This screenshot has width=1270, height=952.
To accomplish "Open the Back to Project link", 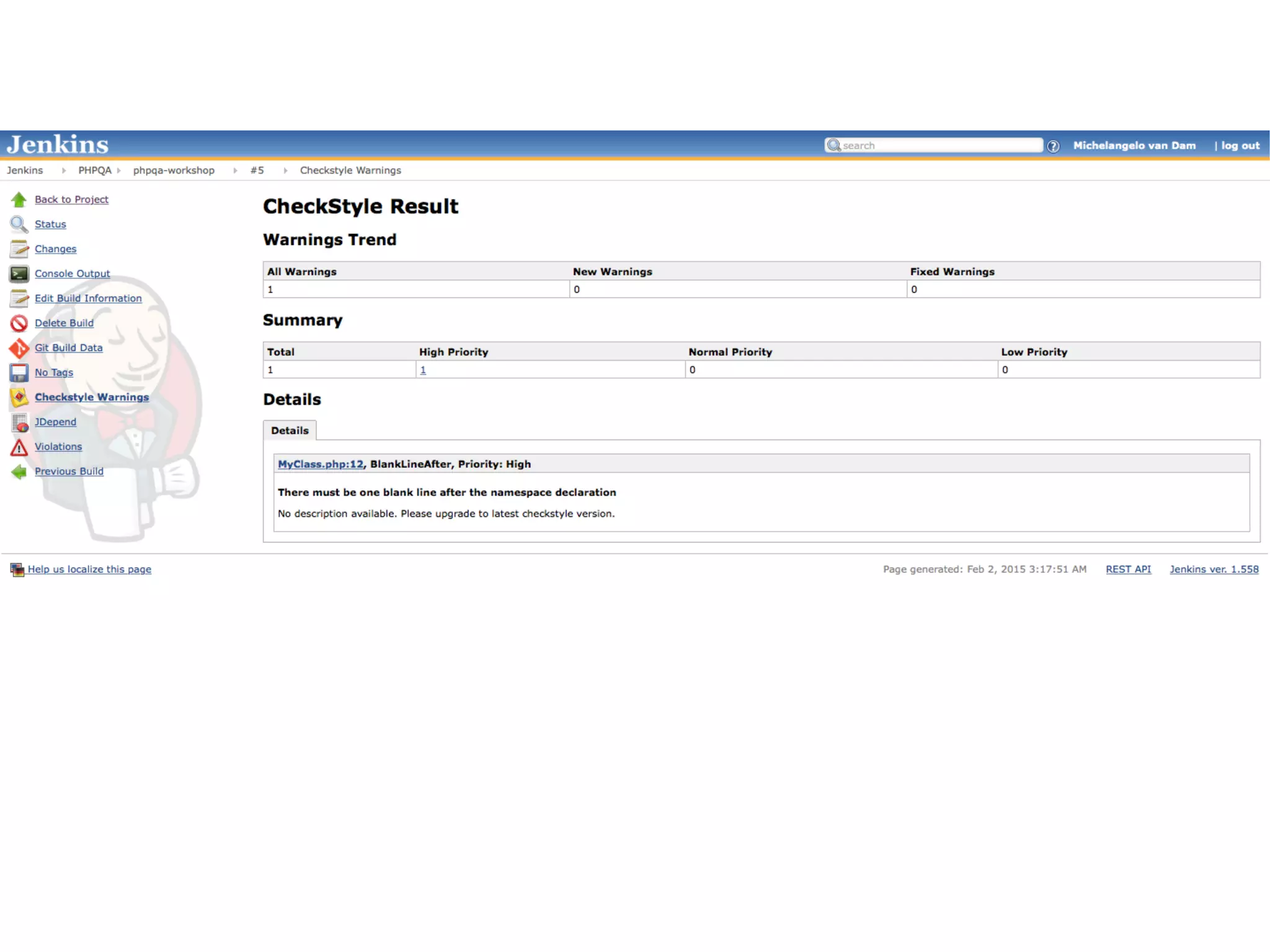I will [71, 200].
